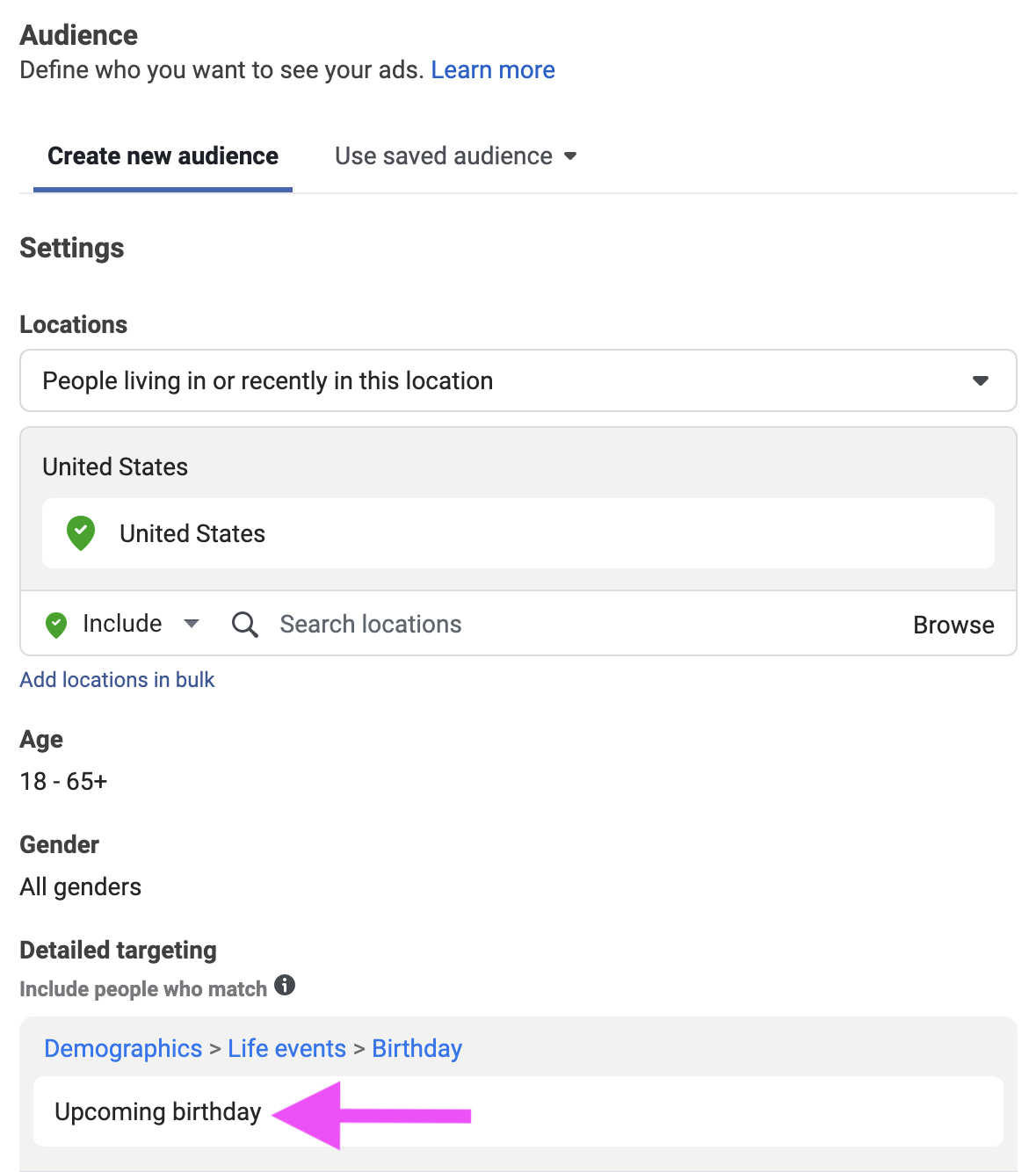This screenshot has width=1036, height=1172.
Task: Click the green pin icon beside United States
Action: click(x=81, y=532)
